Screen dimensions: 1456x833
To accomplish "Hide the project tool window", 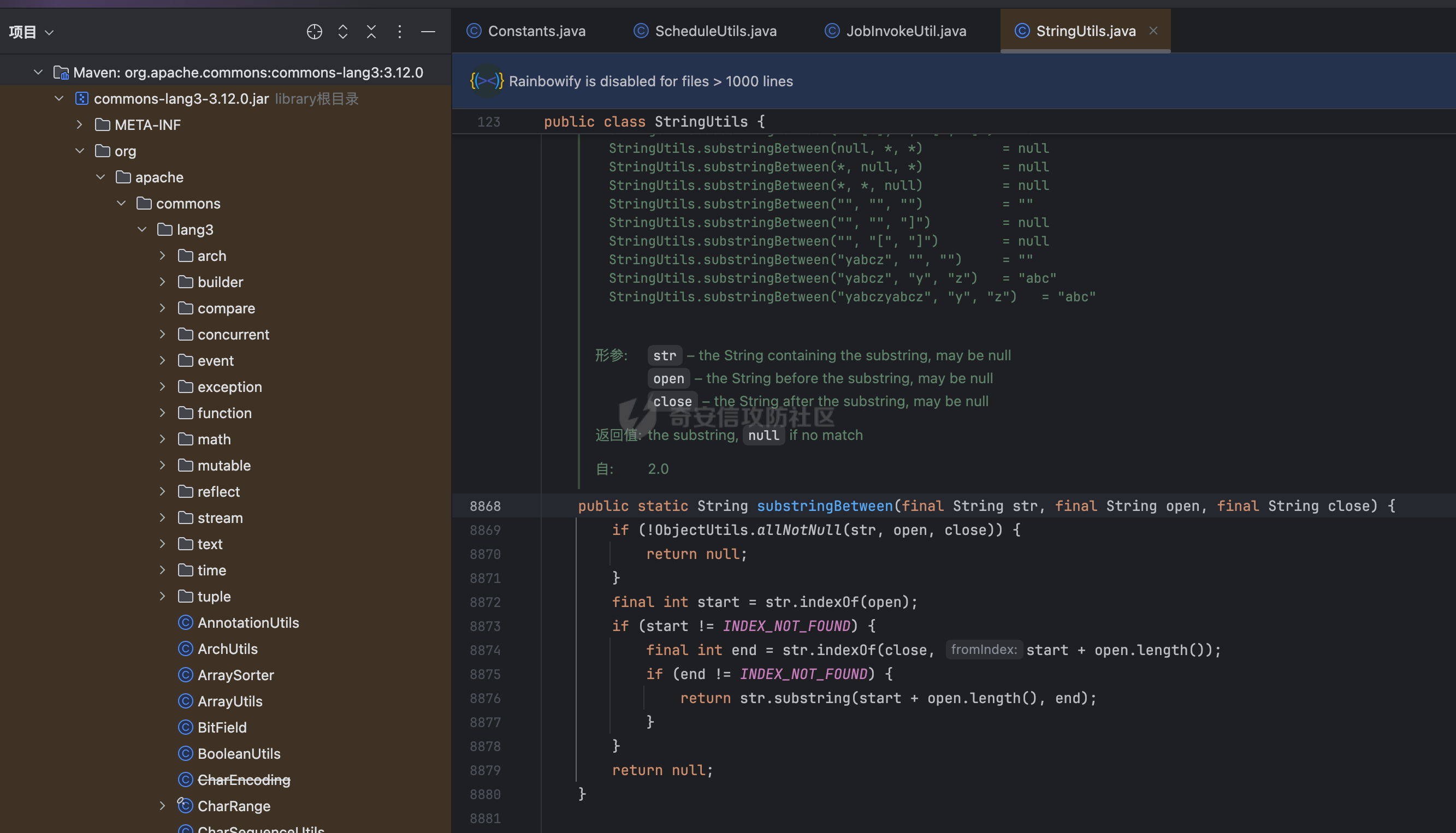I will coord(428,32).
